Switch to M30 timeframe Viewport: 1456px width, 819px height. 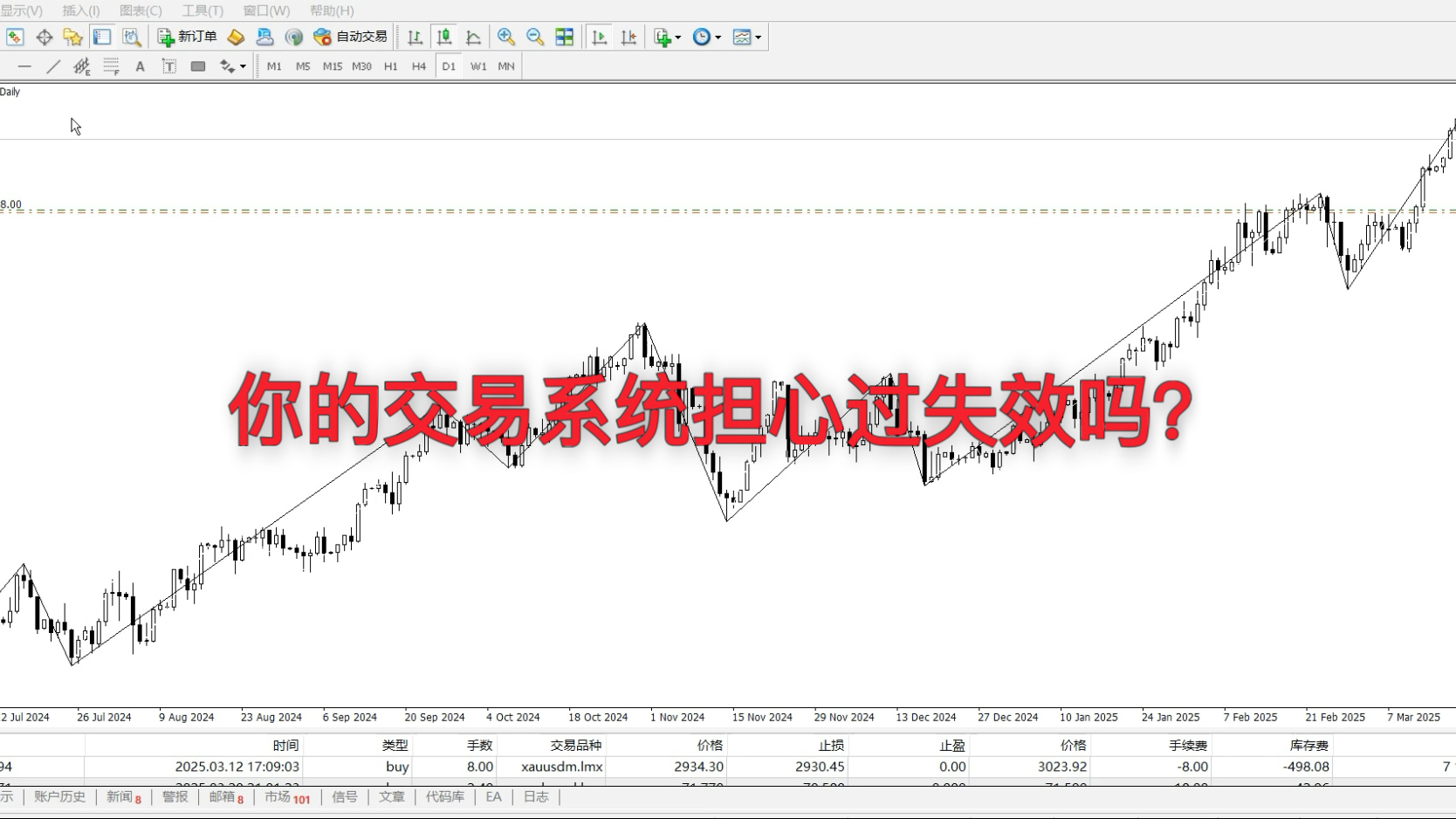pos(361,66)
